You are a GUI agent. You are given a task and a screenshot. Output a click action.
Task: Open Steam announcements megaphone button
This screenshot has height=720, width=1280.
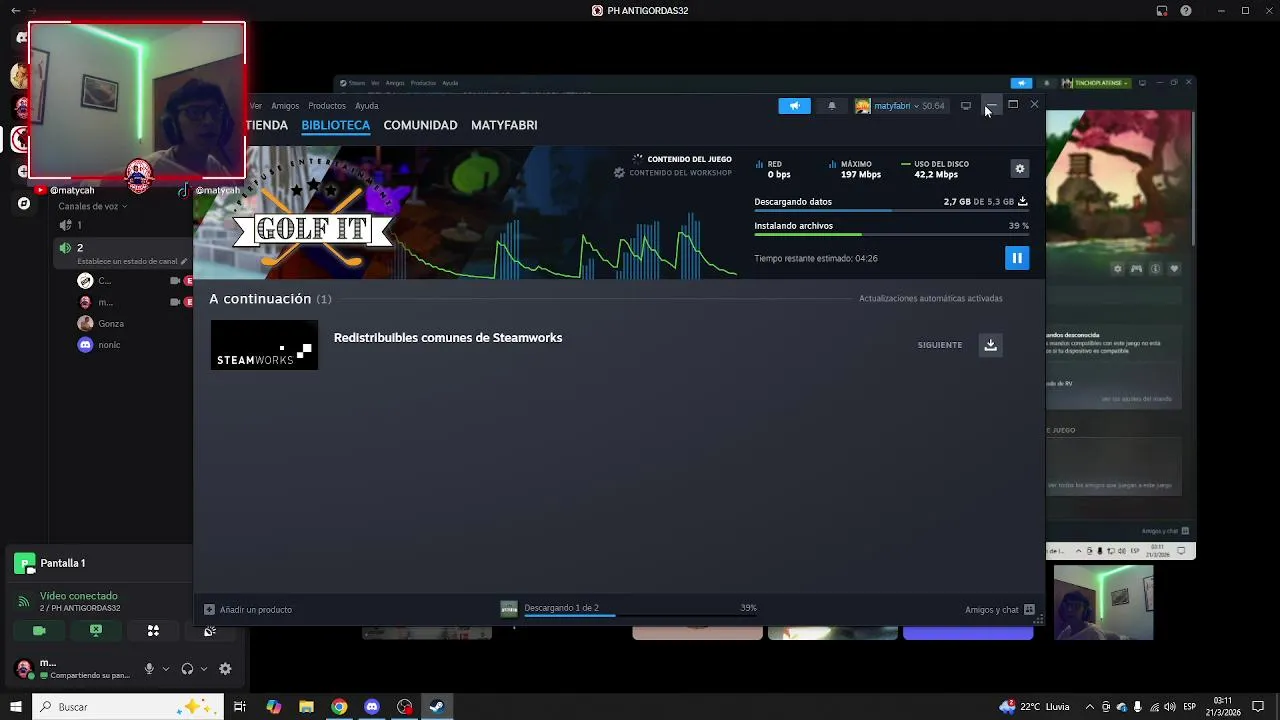(795, 106)
